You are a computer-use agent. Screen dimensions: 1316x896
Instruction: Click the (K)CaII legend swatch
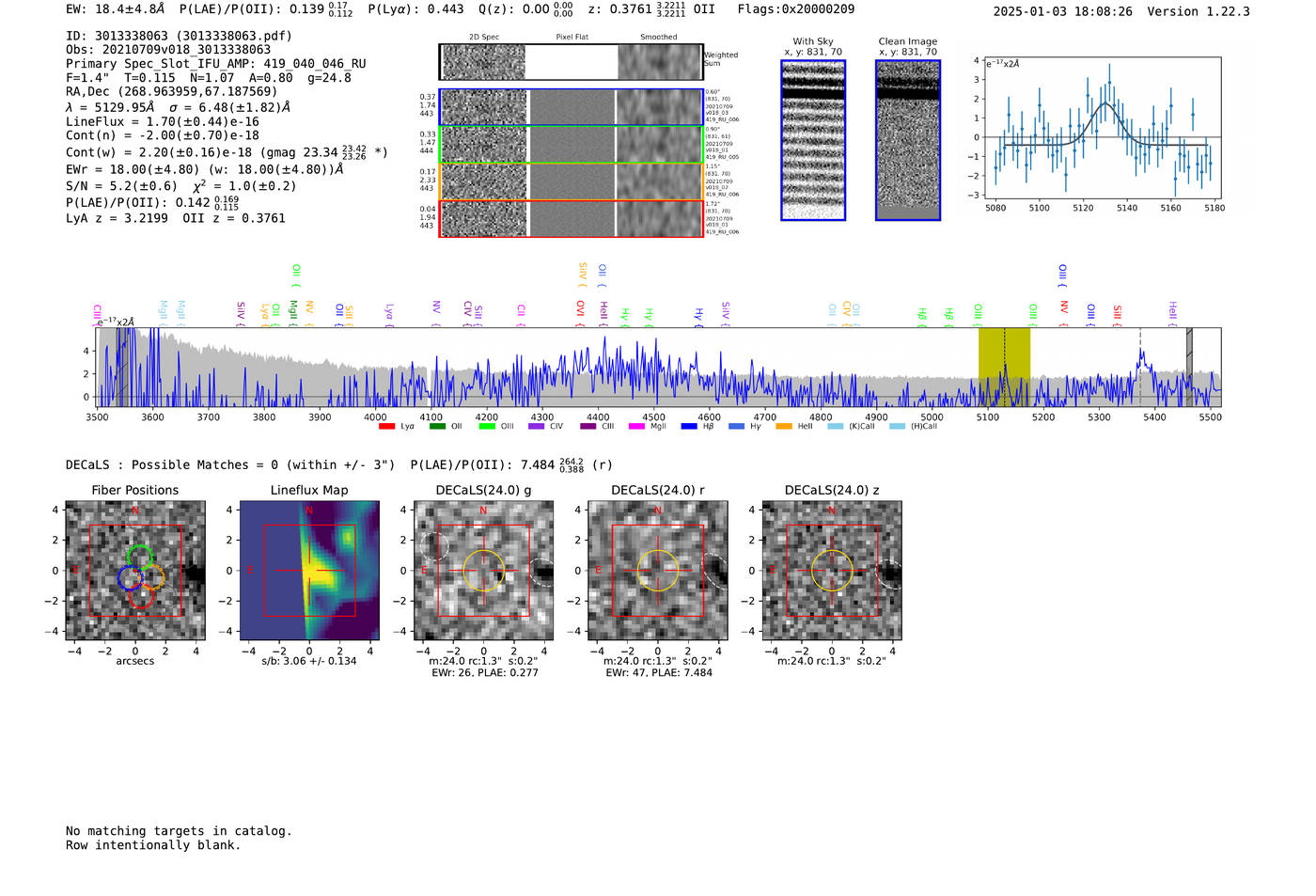click(x=835, y=427)
